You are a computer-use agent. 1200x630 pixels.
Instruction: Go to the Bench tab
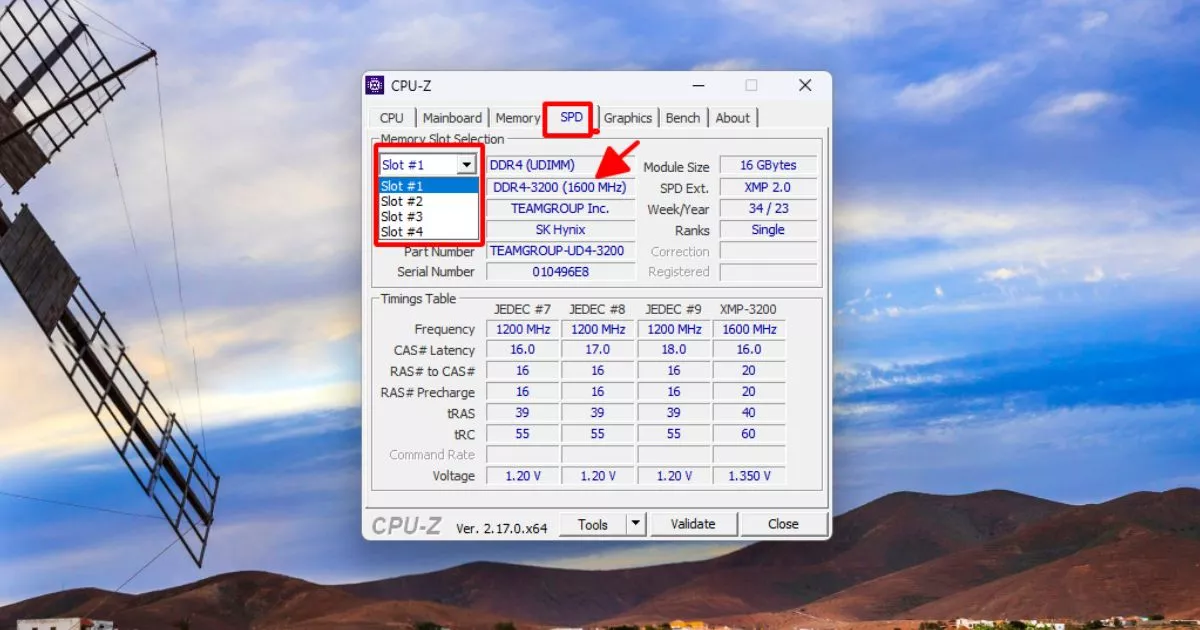click(x=683, y=117)
